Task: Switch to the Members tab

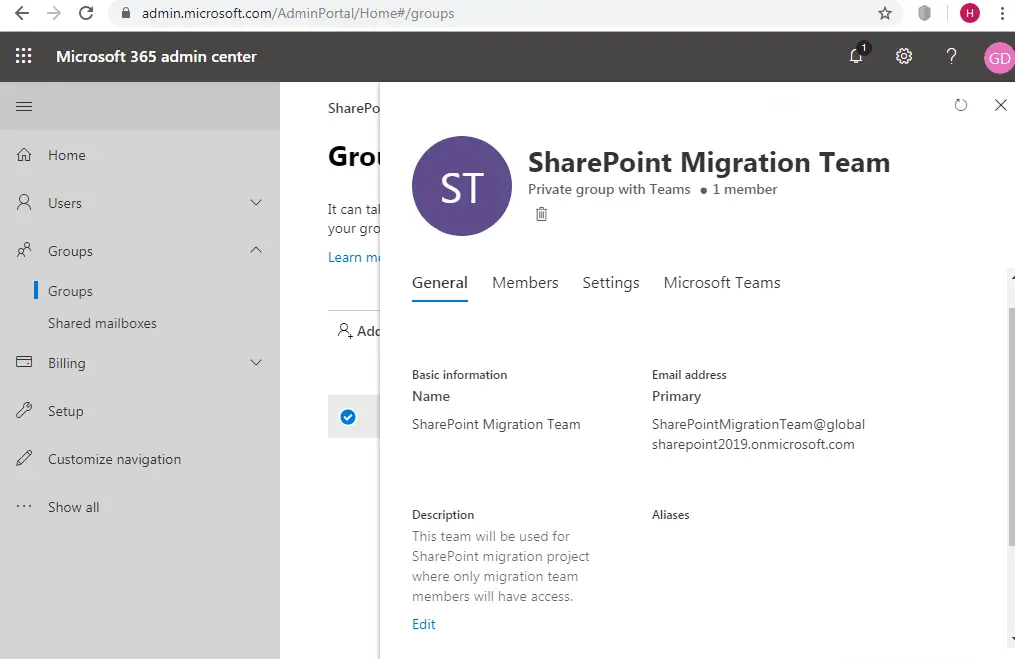Action: click(x=525, y=283)
